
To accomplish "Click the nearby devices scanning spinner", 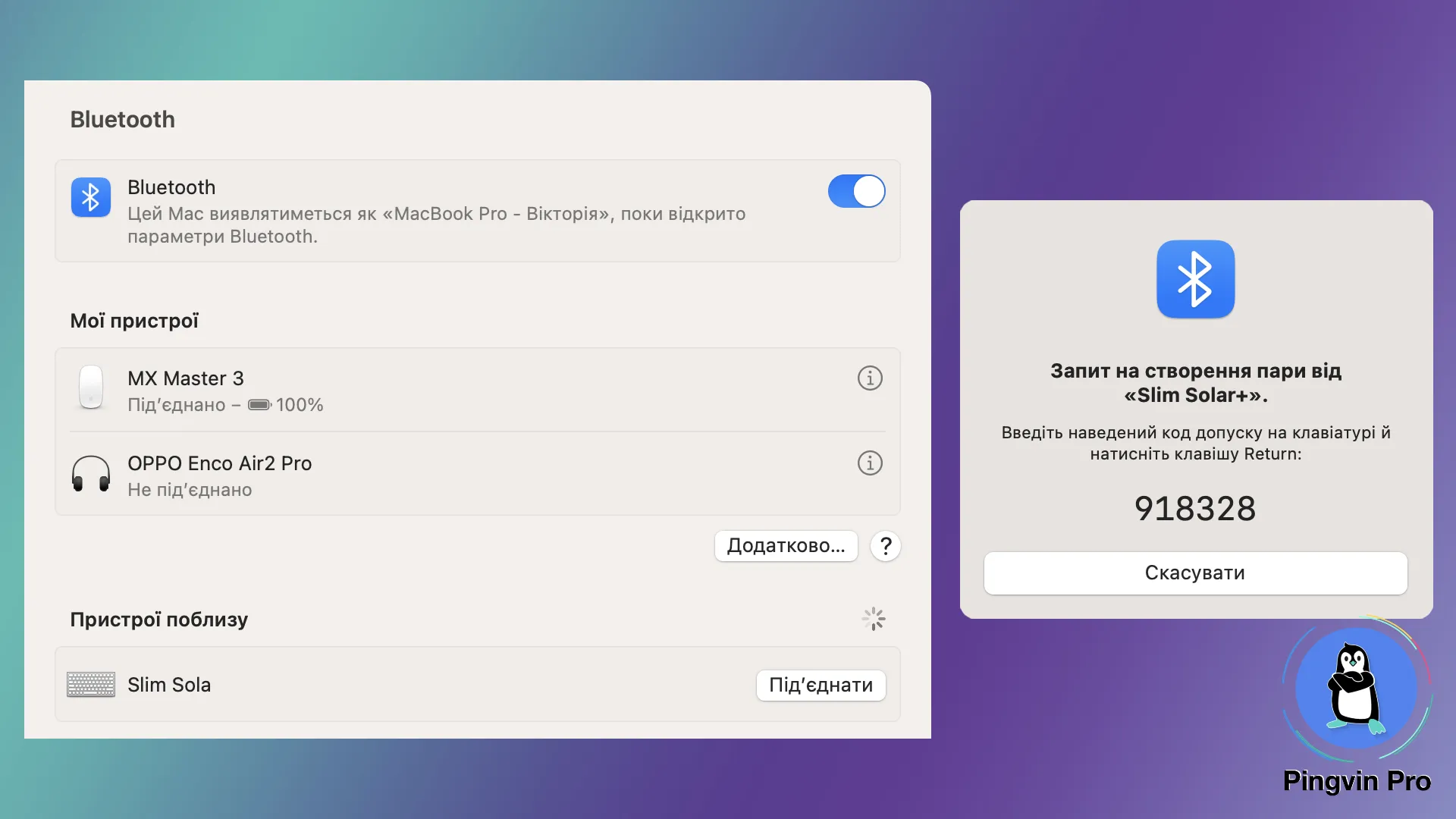I will (x=874, y=619).
